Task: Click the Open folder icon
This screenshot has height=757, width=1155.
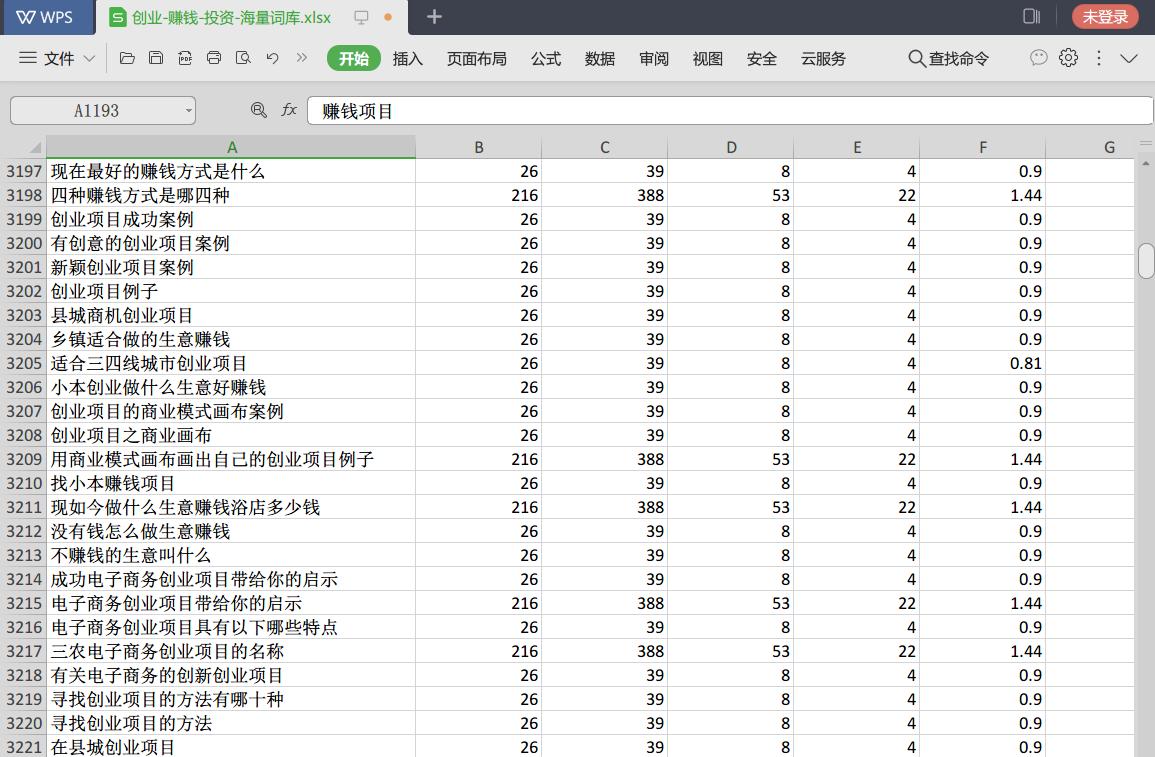Action: (x=127, y=58)
